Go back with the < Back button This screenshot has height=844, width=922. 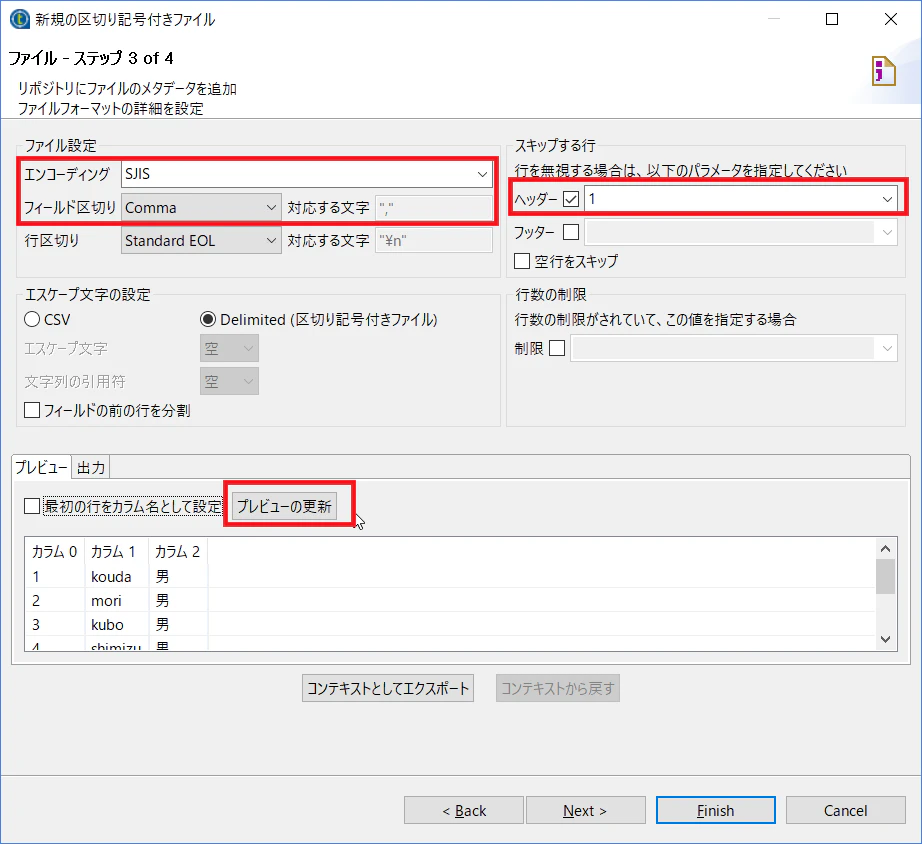(464, 810)
